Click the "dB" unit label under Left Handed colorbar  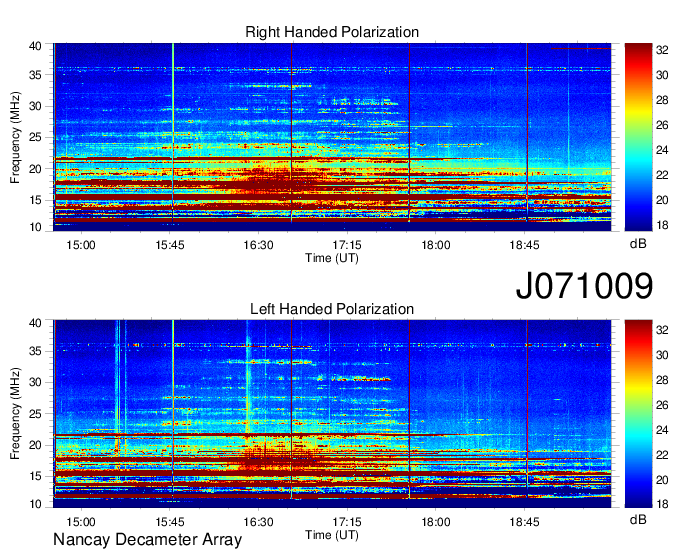tap(638, 519)
